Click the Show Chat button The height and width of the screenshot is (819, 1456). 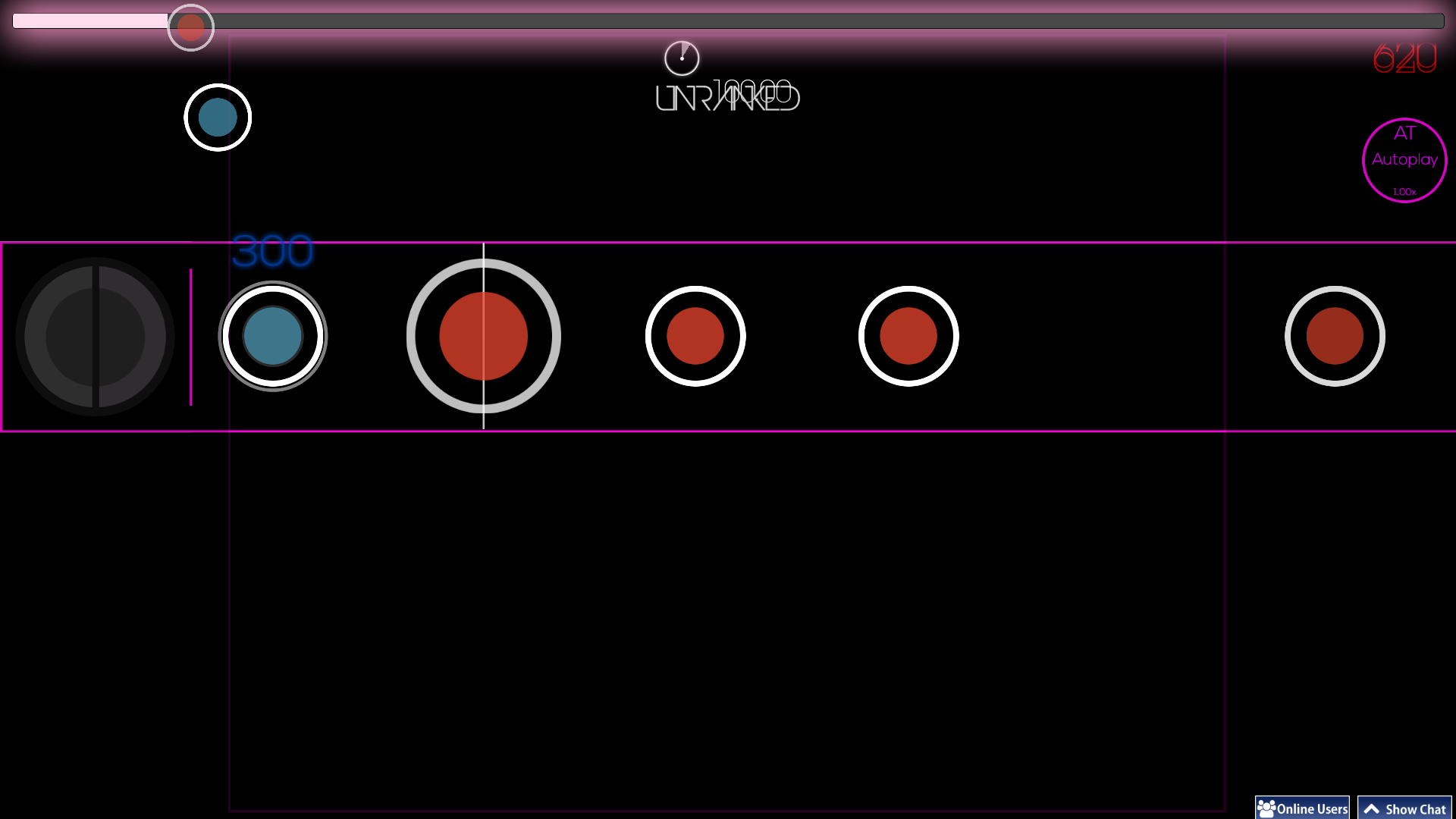click(1405, 808)
